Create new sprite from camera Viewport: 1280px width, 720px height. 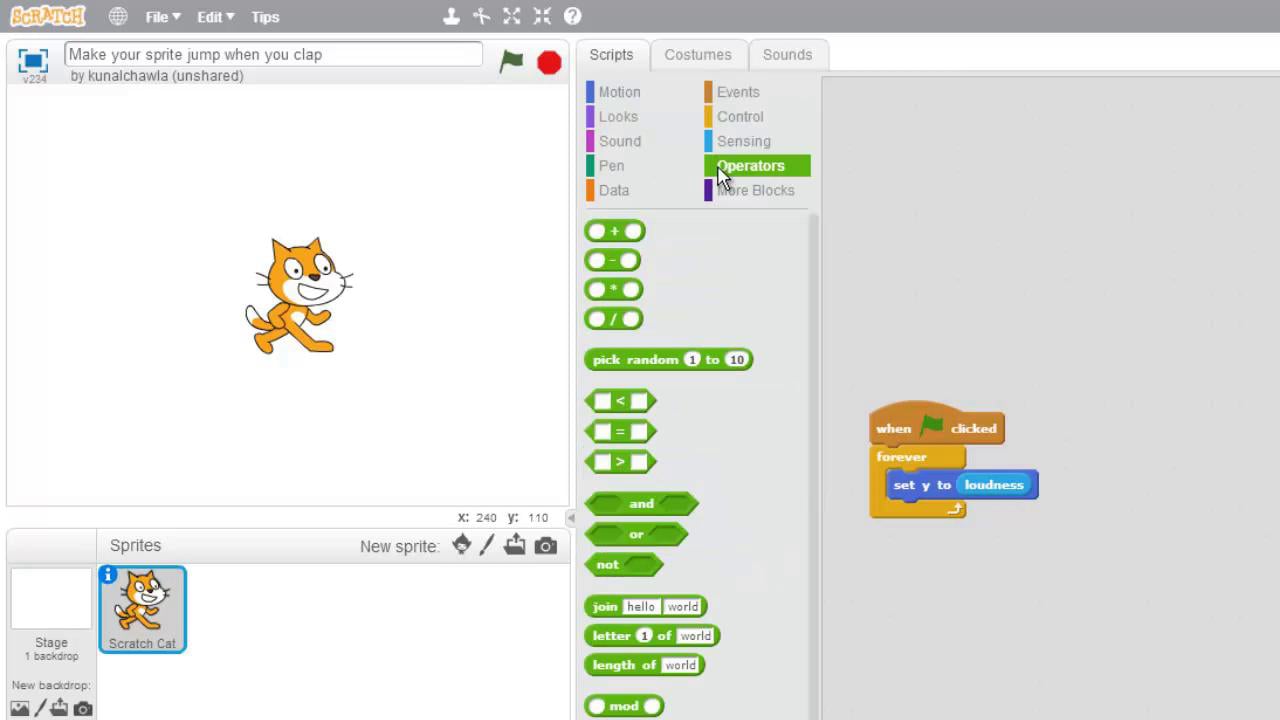(x=546, y=546)
